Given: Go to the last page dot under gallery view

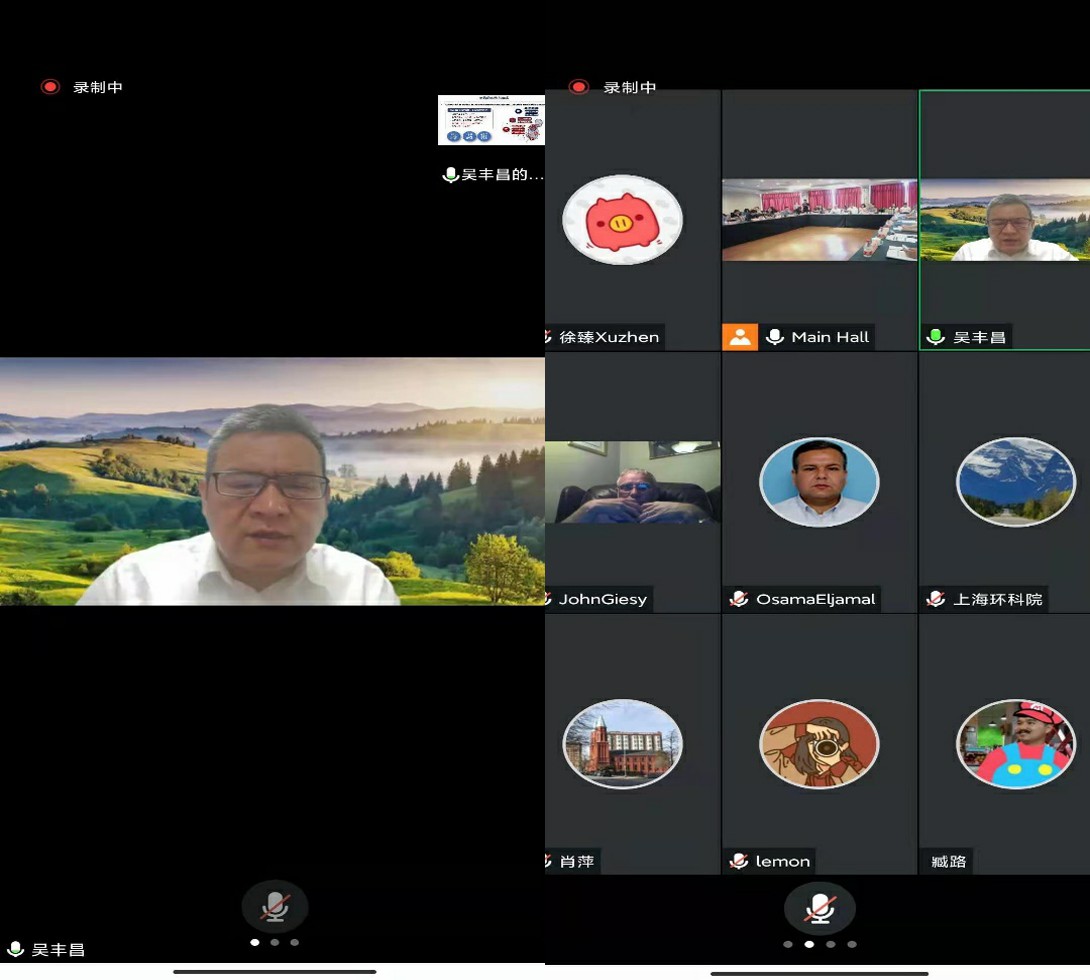Looking at the screenshot, I should pos(852,944).
